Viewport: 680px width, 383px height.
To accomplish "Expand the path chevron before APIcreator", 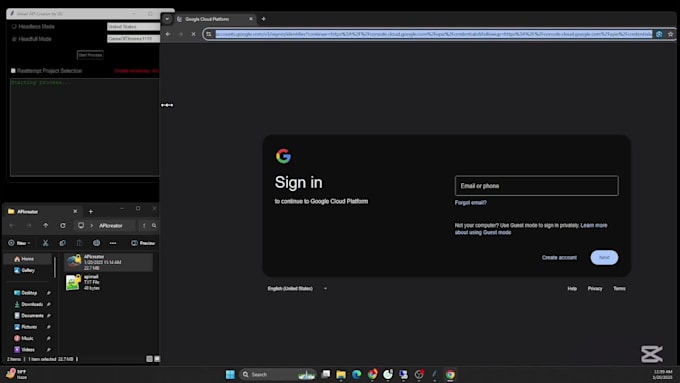I will [x=92, y=226].
